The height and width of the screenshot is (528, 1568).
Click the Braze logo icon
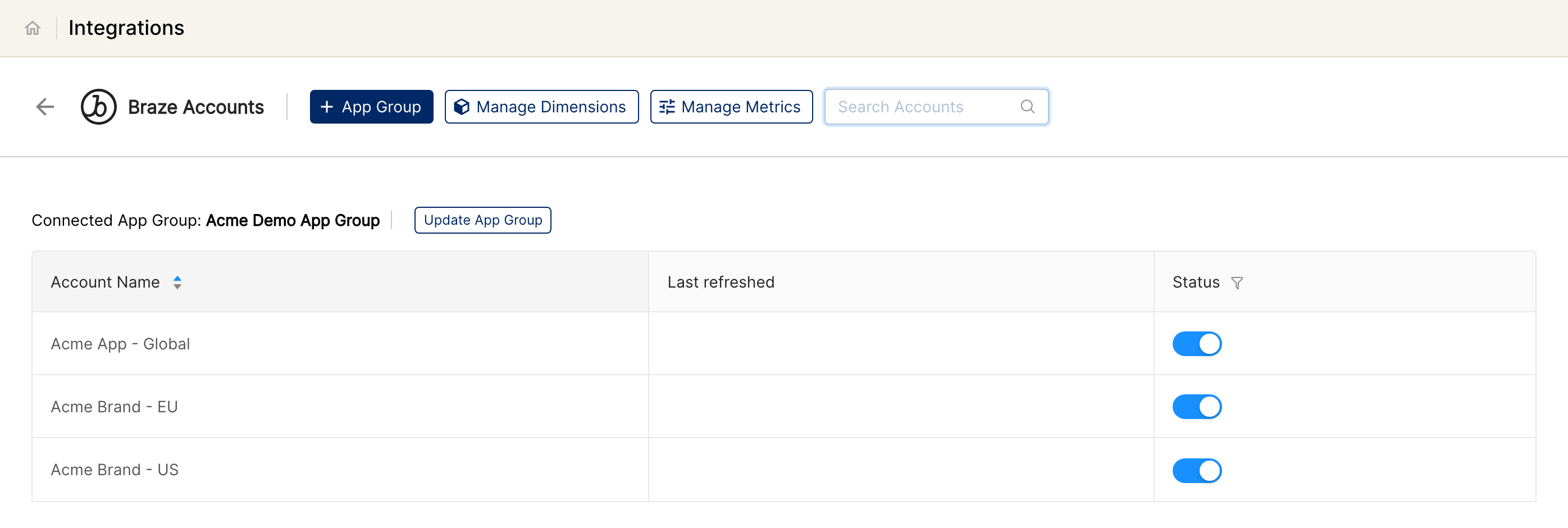click(99, 107)
